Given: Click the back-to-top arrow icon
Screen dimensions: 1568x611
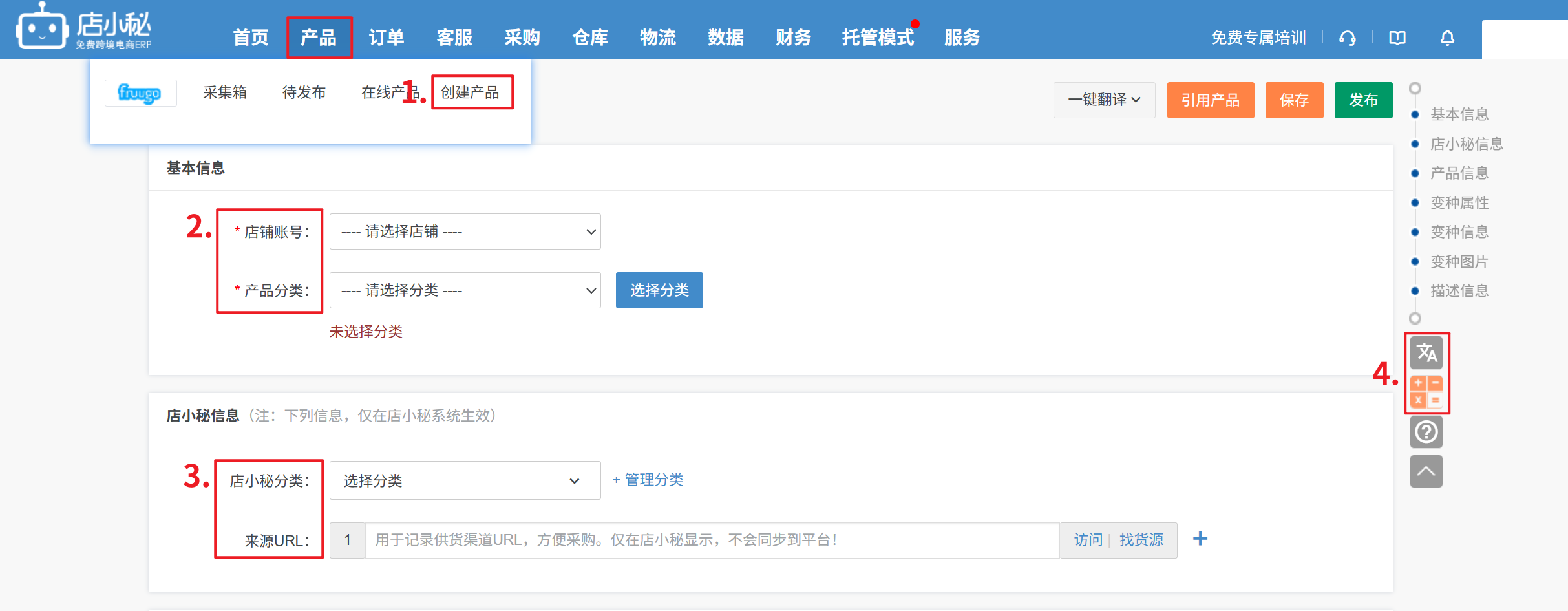Looking at the screenshot, I should click(x=1426, y=471).
